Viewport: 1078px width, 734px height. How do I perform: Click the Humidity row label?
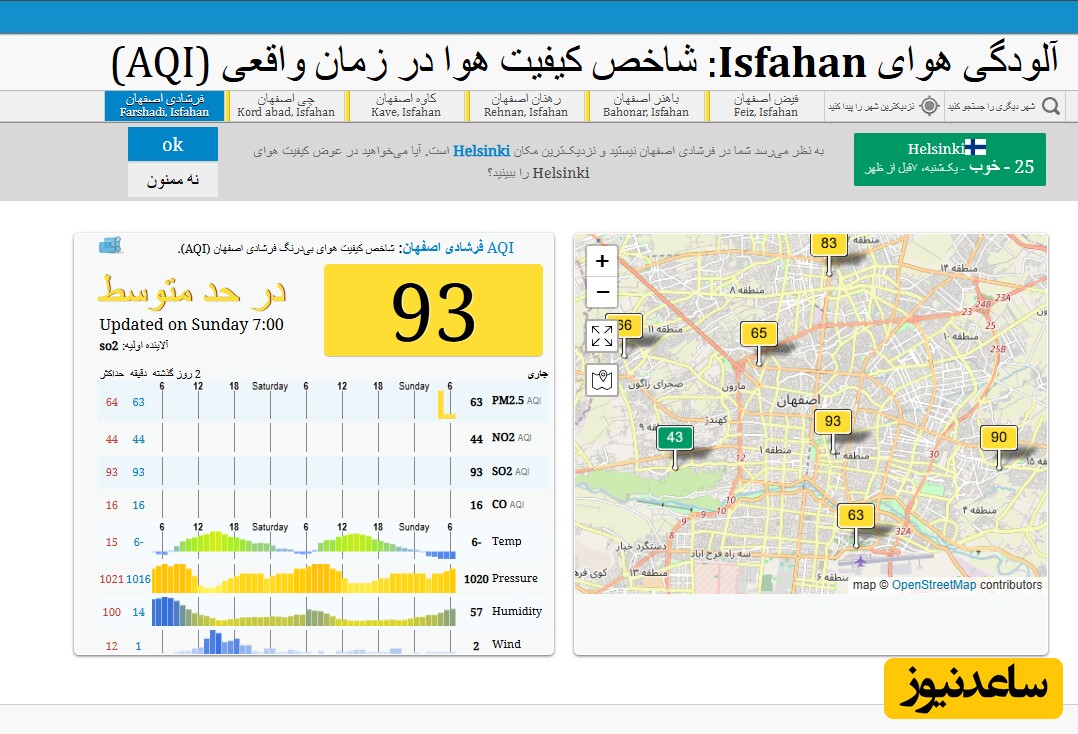click(x=517, y=611)
